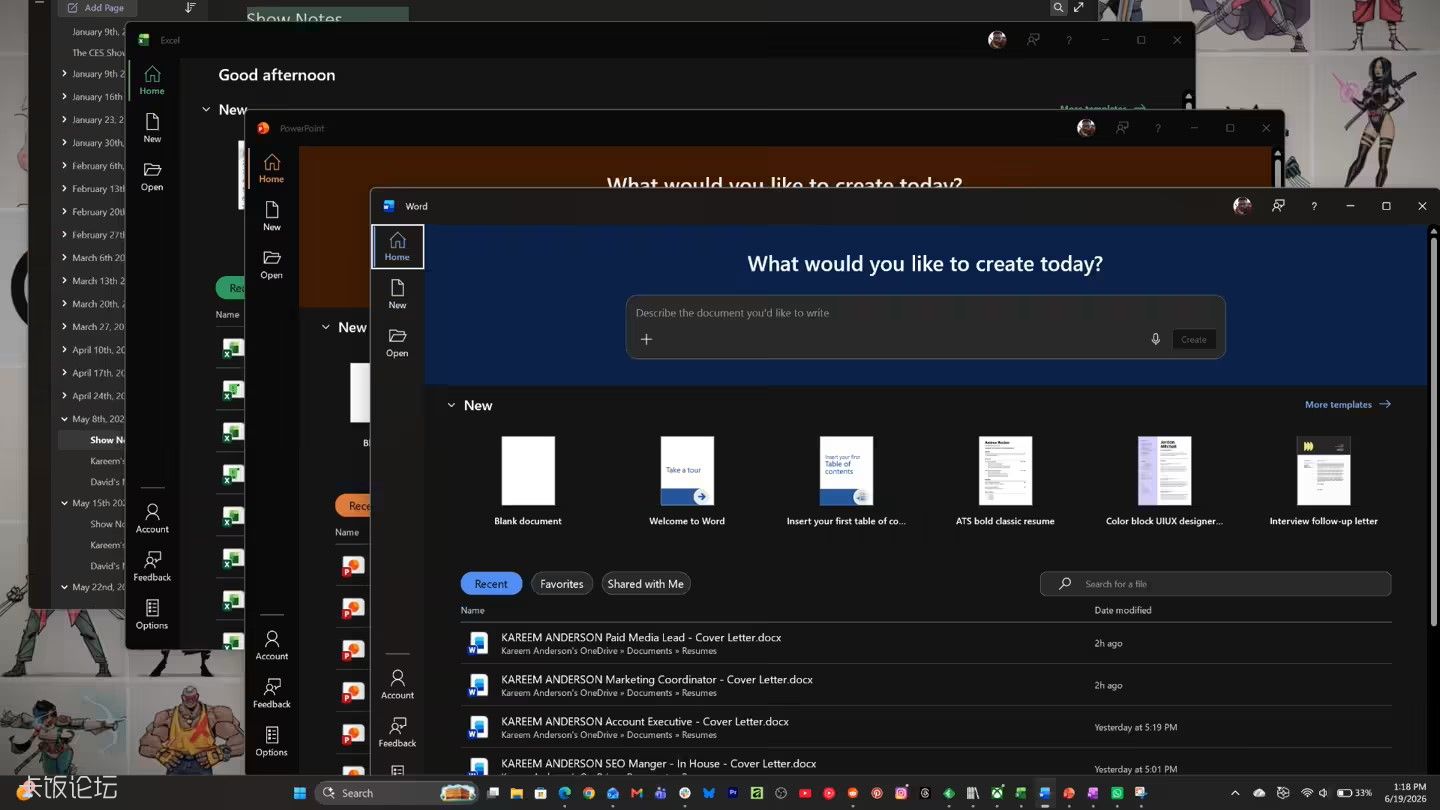The width and height of the screenshot is (1440, 810).
Task: Go to Home in Word's sidebar
Action: click(397, 246)
